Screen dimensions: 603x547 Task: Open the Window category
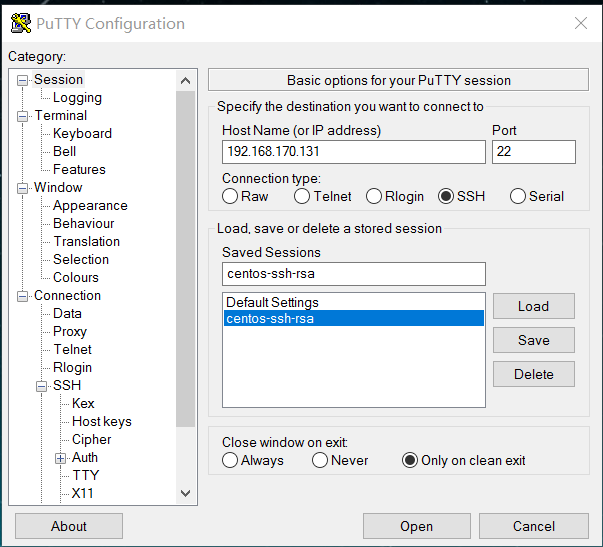pyautogui.click(x=58, y=187)
